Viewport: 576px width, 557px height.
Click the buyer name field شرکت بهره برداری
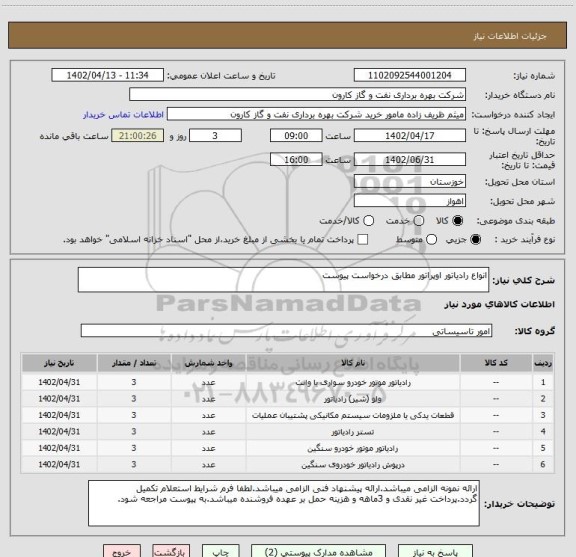298,95
